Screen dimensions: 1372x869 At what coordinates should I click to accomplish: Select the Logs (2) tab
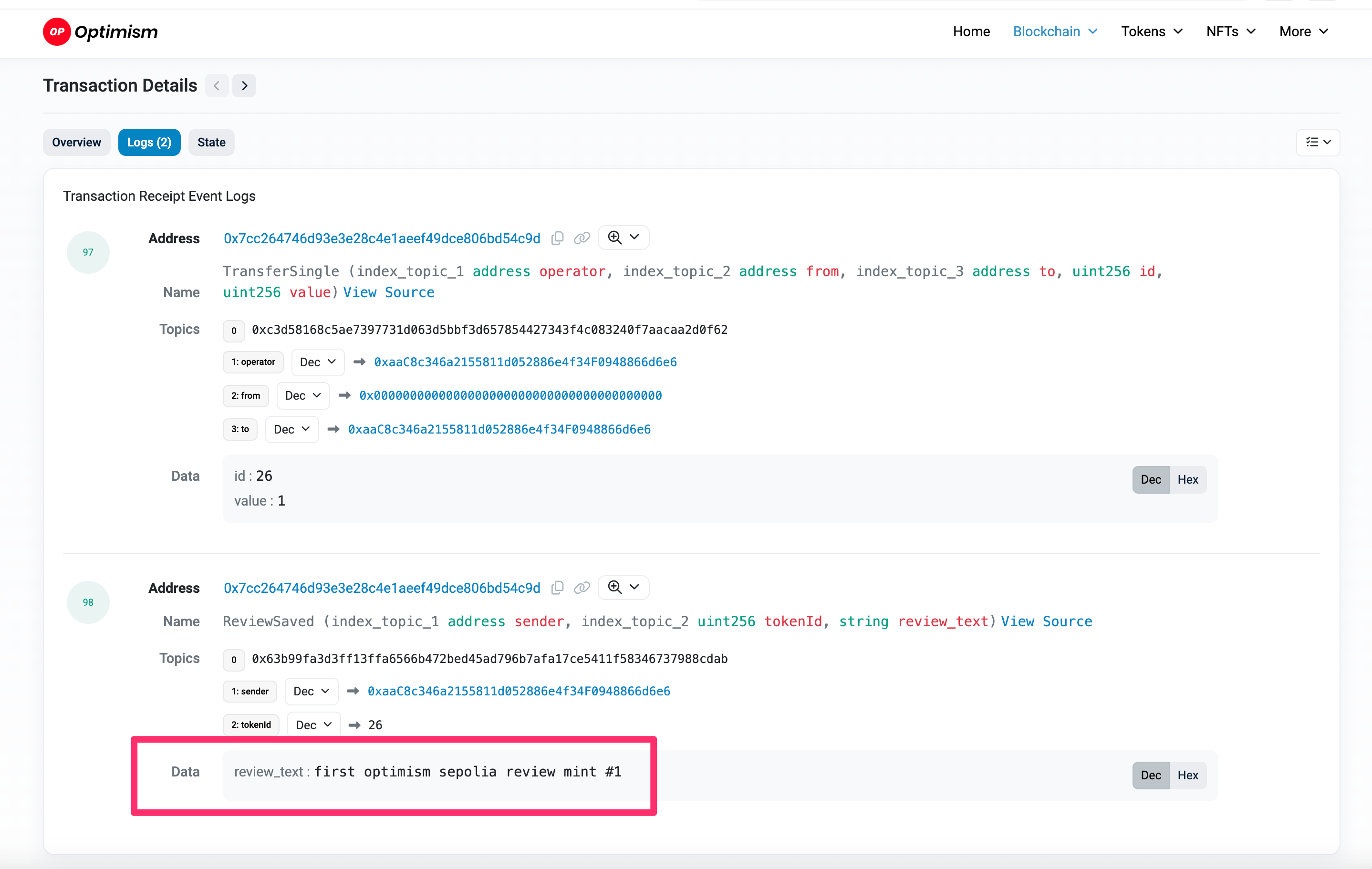pyautogui.click(x=149, y=142)
